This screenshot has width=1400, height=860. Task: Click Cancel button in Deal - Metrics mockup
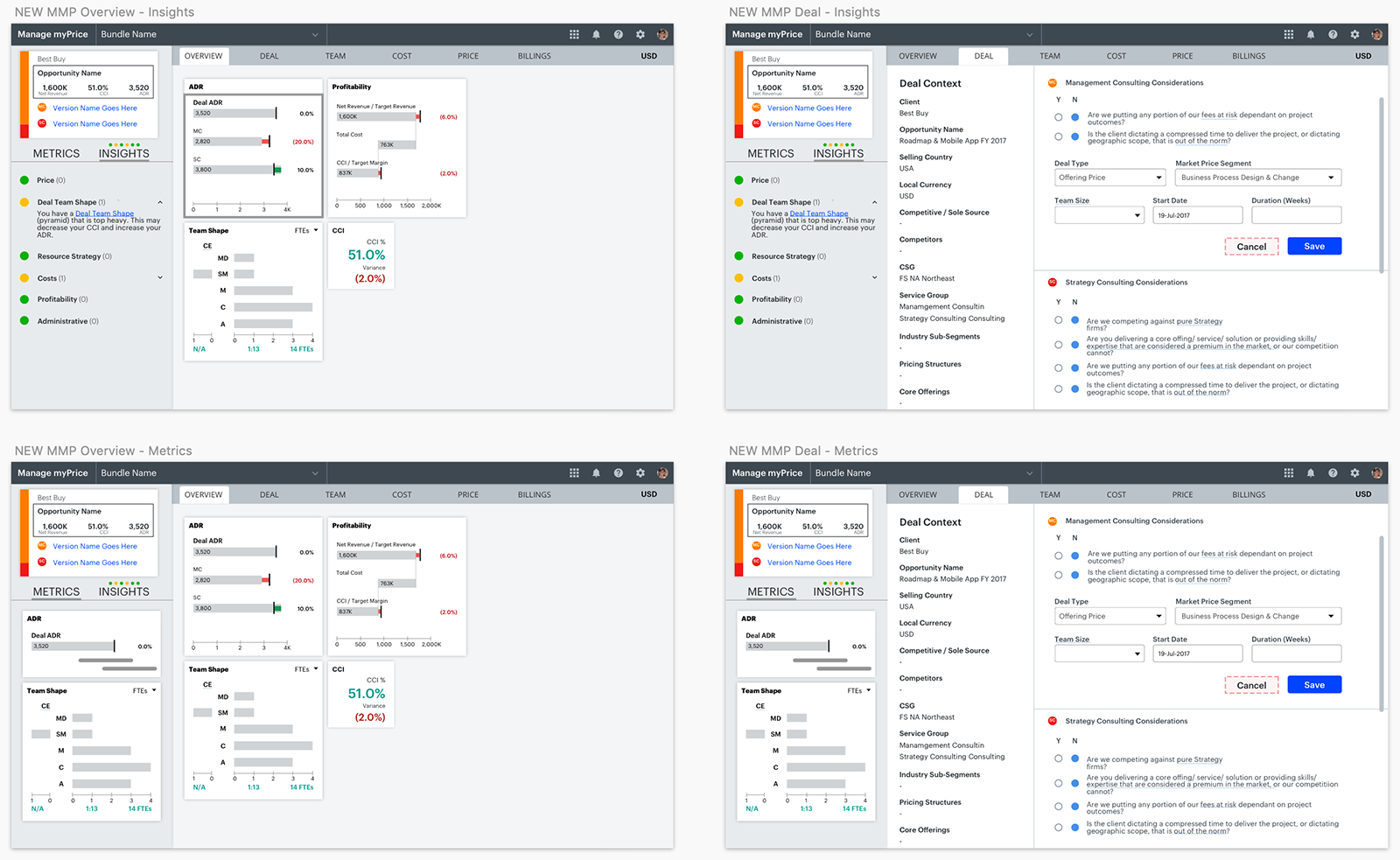(1251, 685)
